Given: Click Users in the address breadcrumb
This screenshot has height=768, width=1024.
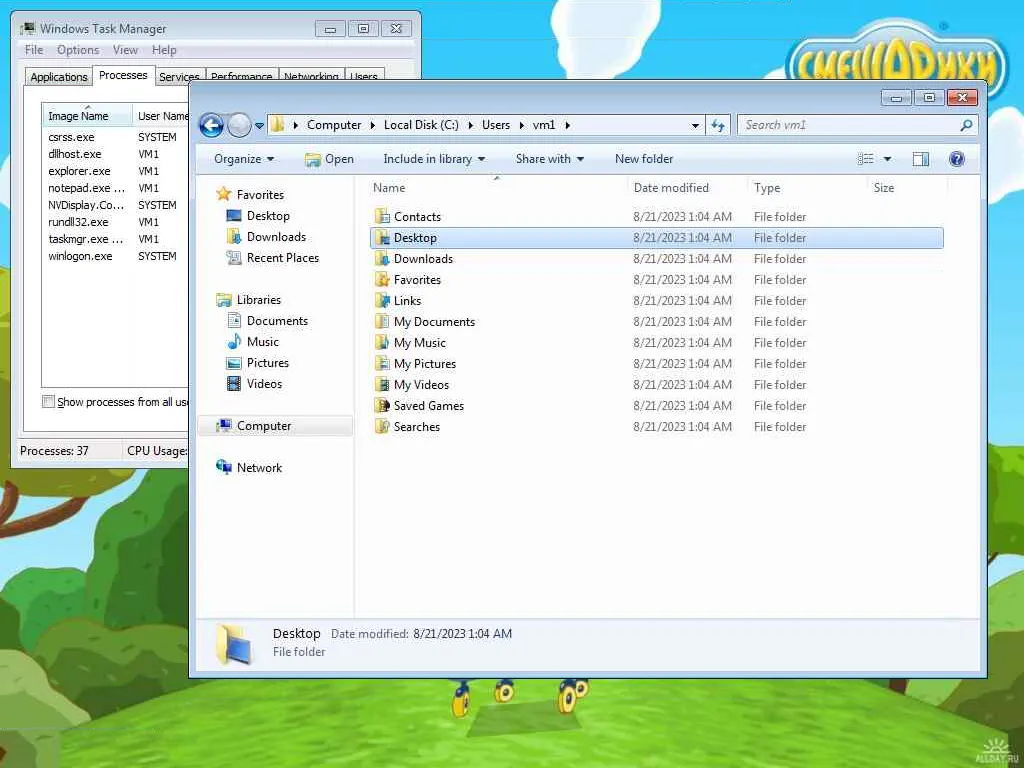Looking at the screenshot, I should click(496, 125).
